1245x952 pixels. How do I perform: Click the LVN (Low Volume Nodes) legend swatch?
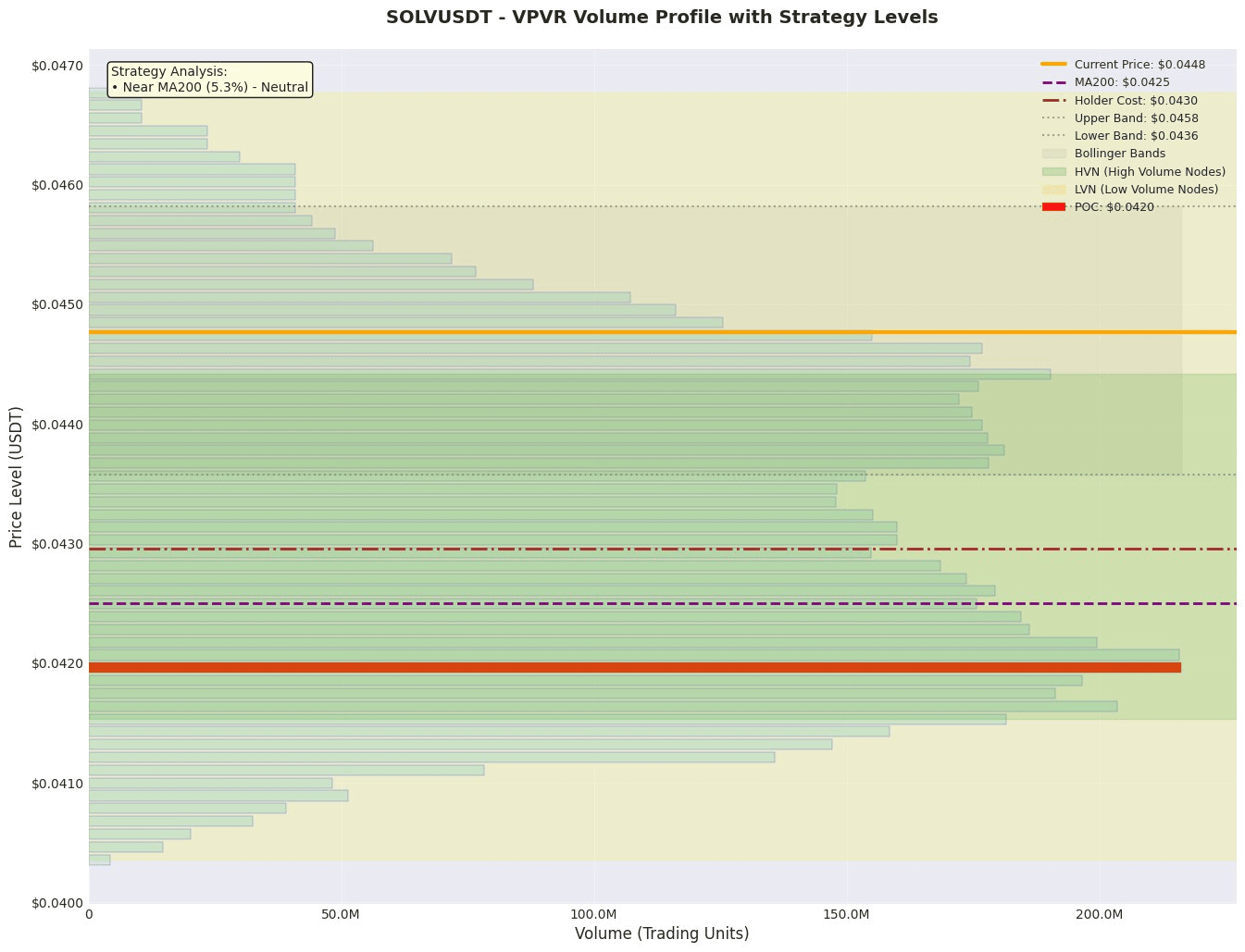[x=1053, y=190]
